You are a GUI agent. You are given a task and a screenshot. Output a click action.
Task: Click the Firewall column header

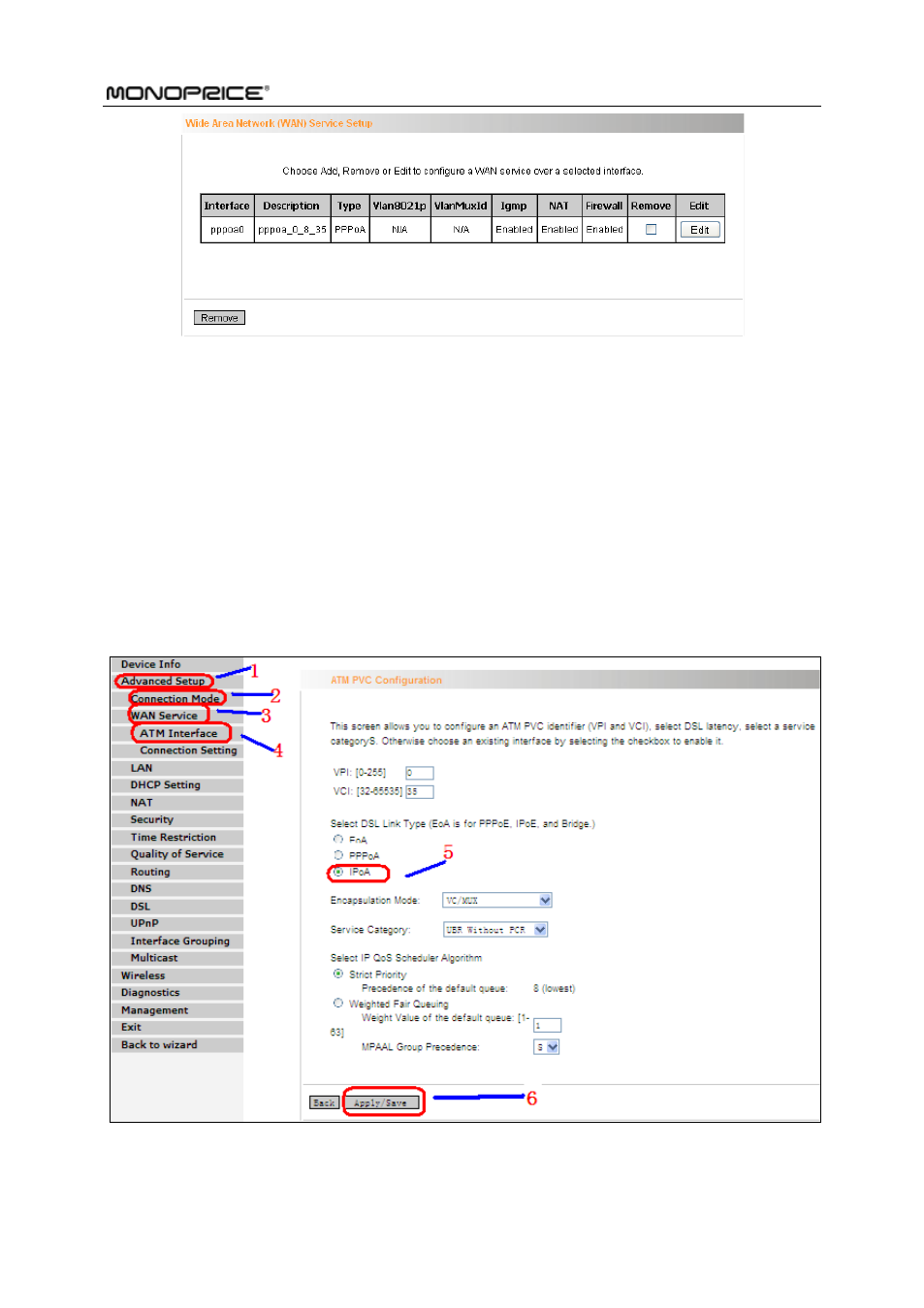click(604, 206)
